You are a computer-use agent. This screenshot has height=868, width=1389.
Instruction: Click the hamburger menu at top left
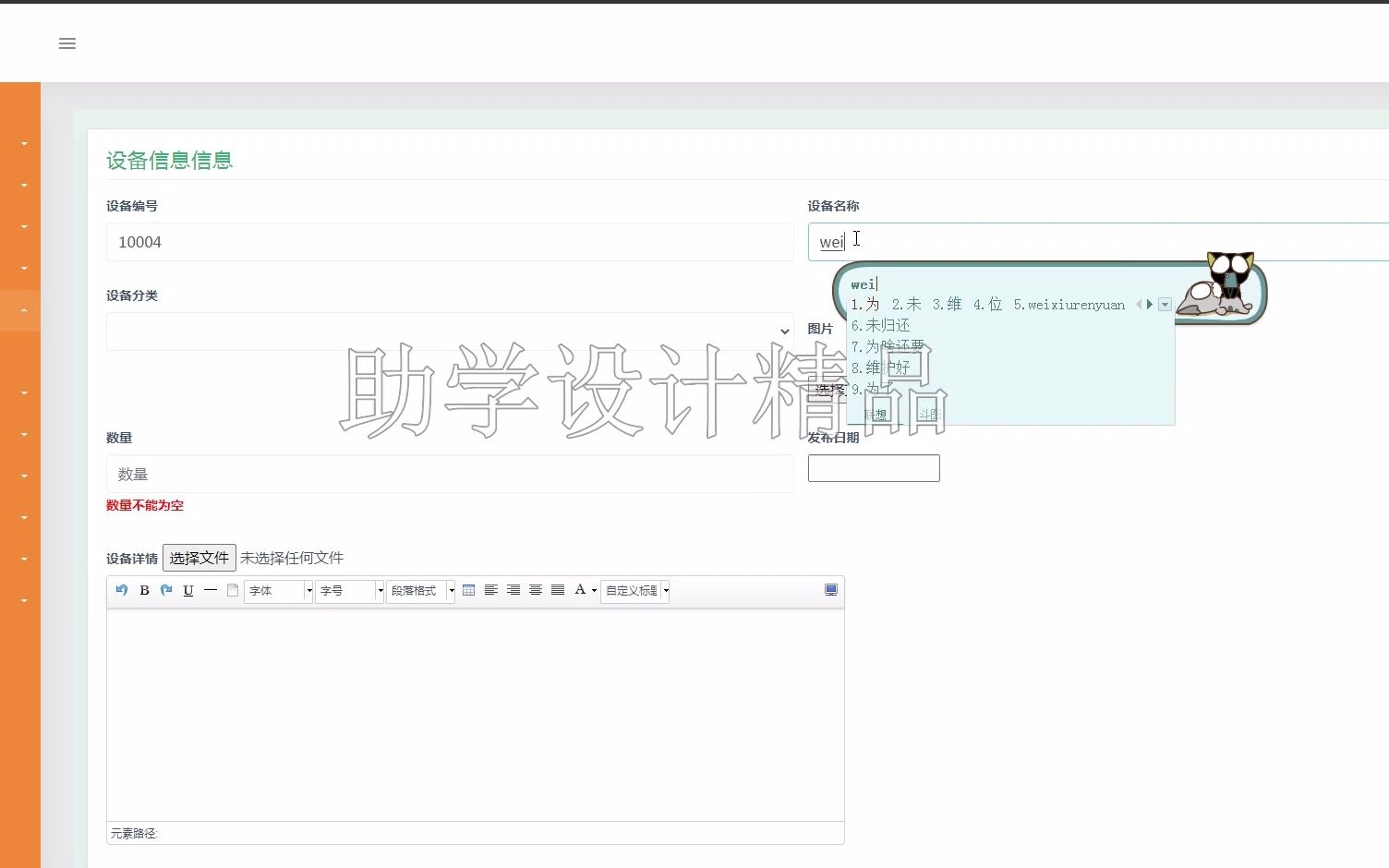point(66,42)
